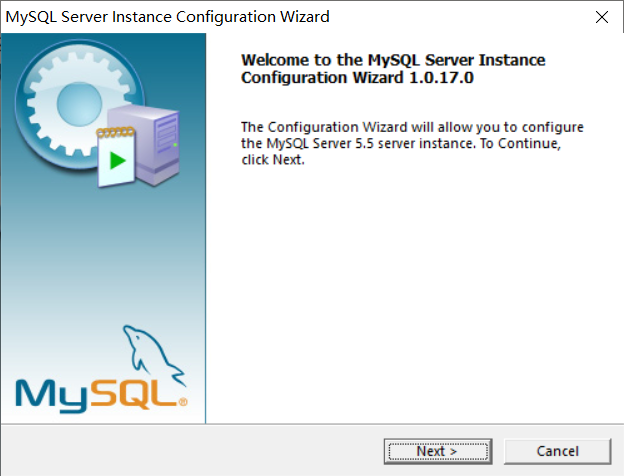Click the notepad spiral binding
Image resolution: width=624 pixels, height=476 pixels.
115,132
